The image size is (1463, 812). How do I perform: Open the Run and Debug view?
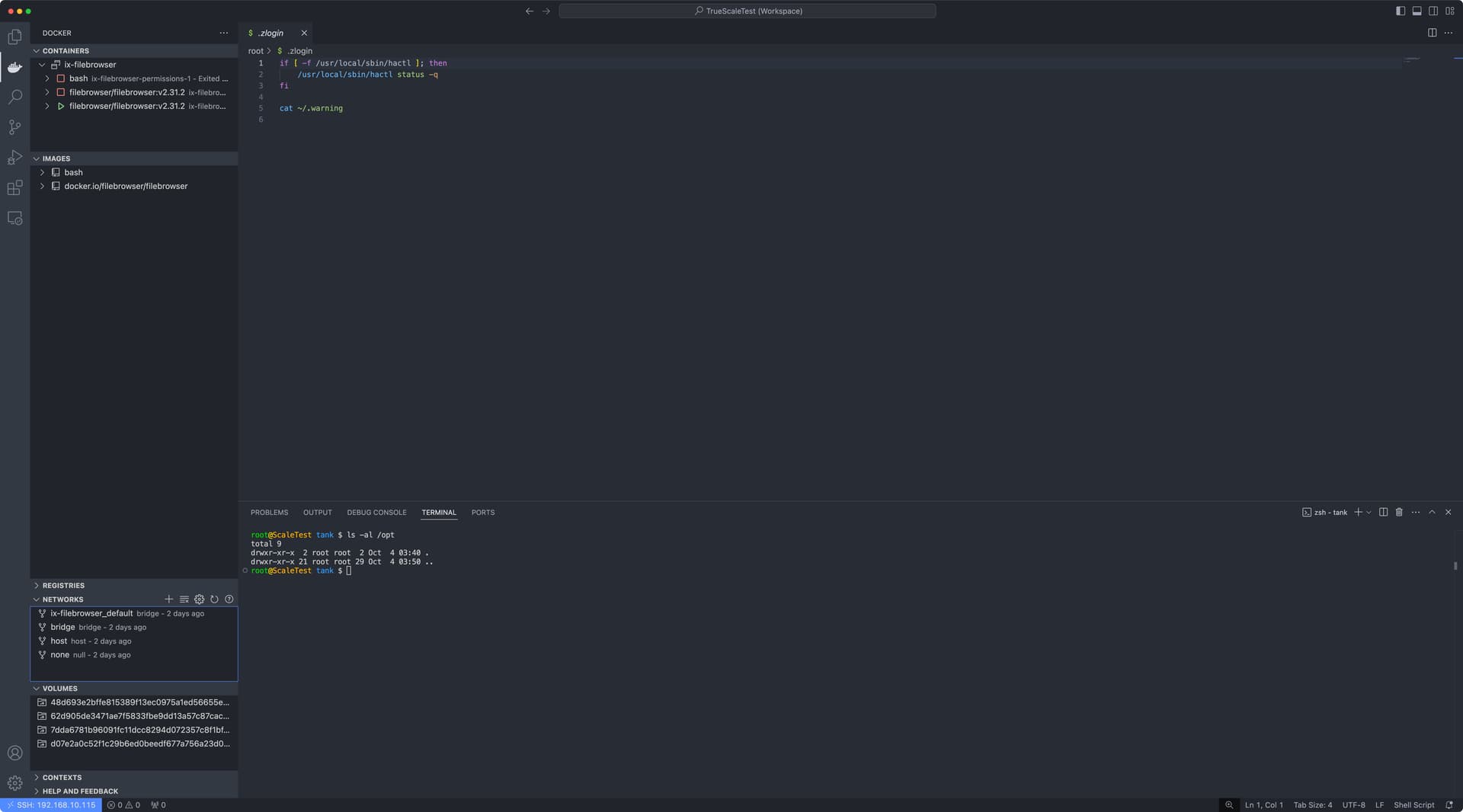click(x=14, y=158)
